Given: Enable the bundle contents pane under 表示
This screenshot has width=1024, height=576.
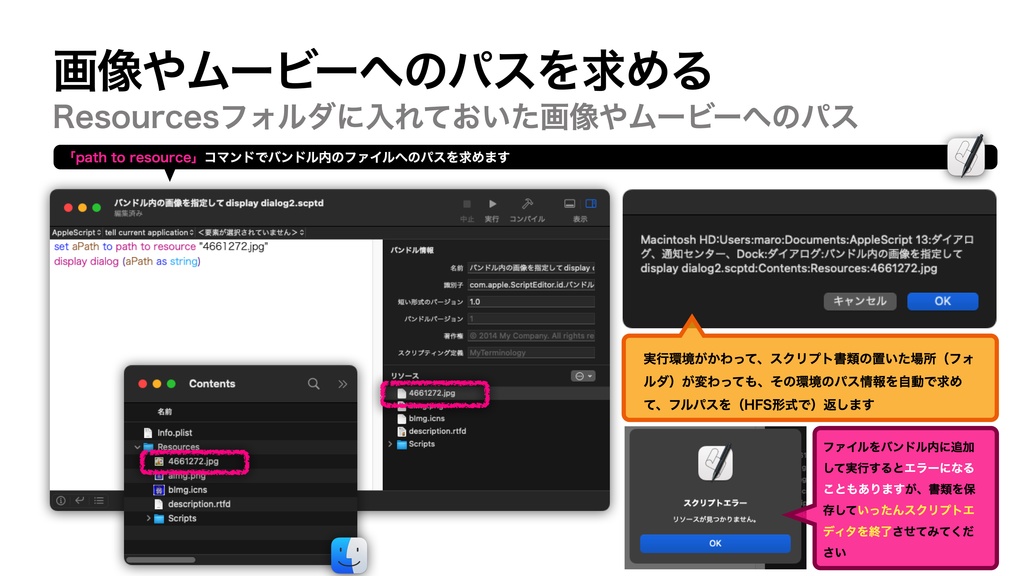Looking at the screenshot, I should pos(590,204).
